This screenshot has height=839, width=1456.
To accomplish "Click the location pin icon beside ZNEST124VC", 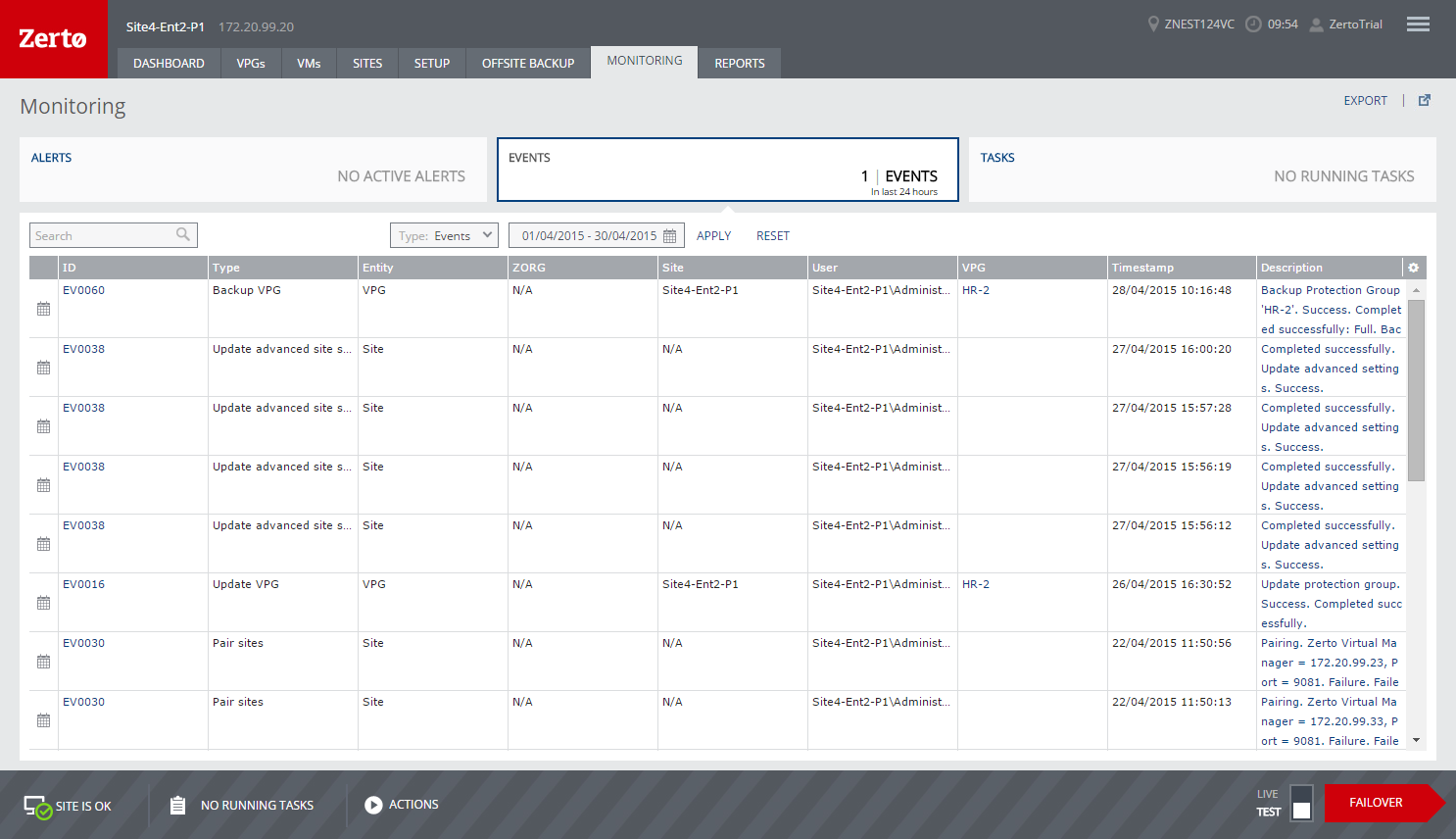I will pyautogui.click(x=1153, y=24).
